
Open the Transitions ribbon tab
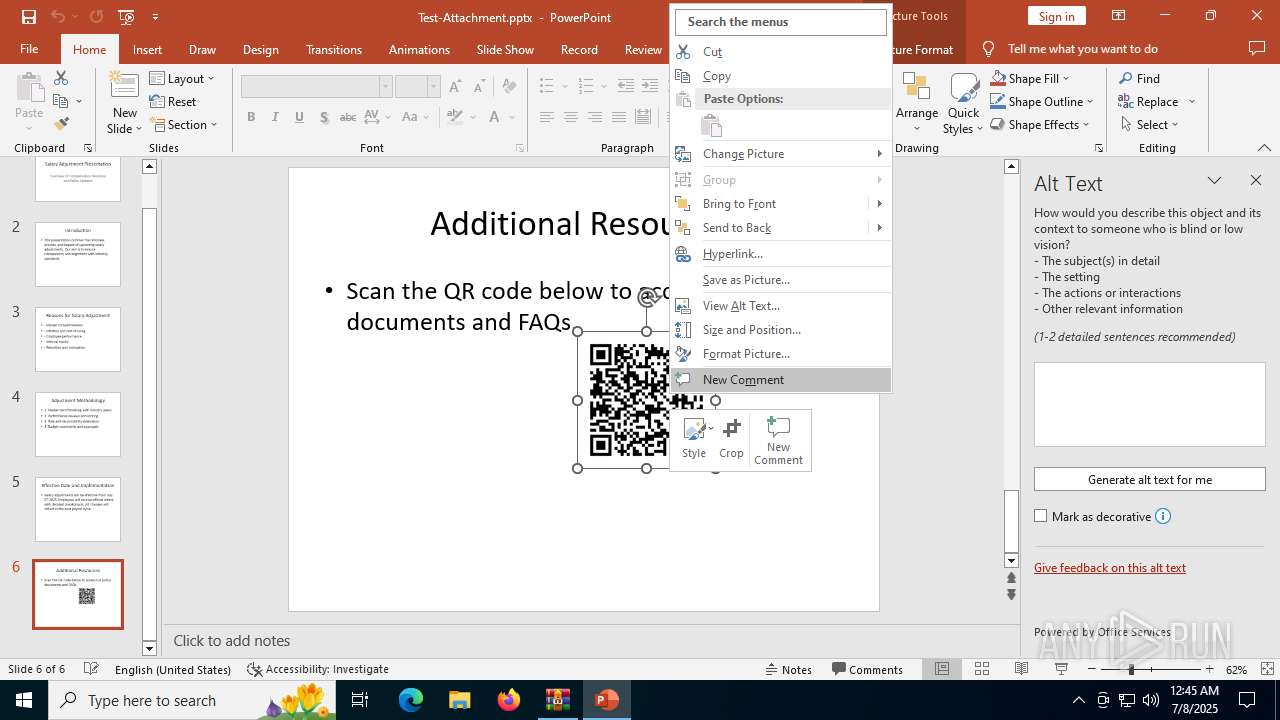pyautogui.click(x=333, y=49)
